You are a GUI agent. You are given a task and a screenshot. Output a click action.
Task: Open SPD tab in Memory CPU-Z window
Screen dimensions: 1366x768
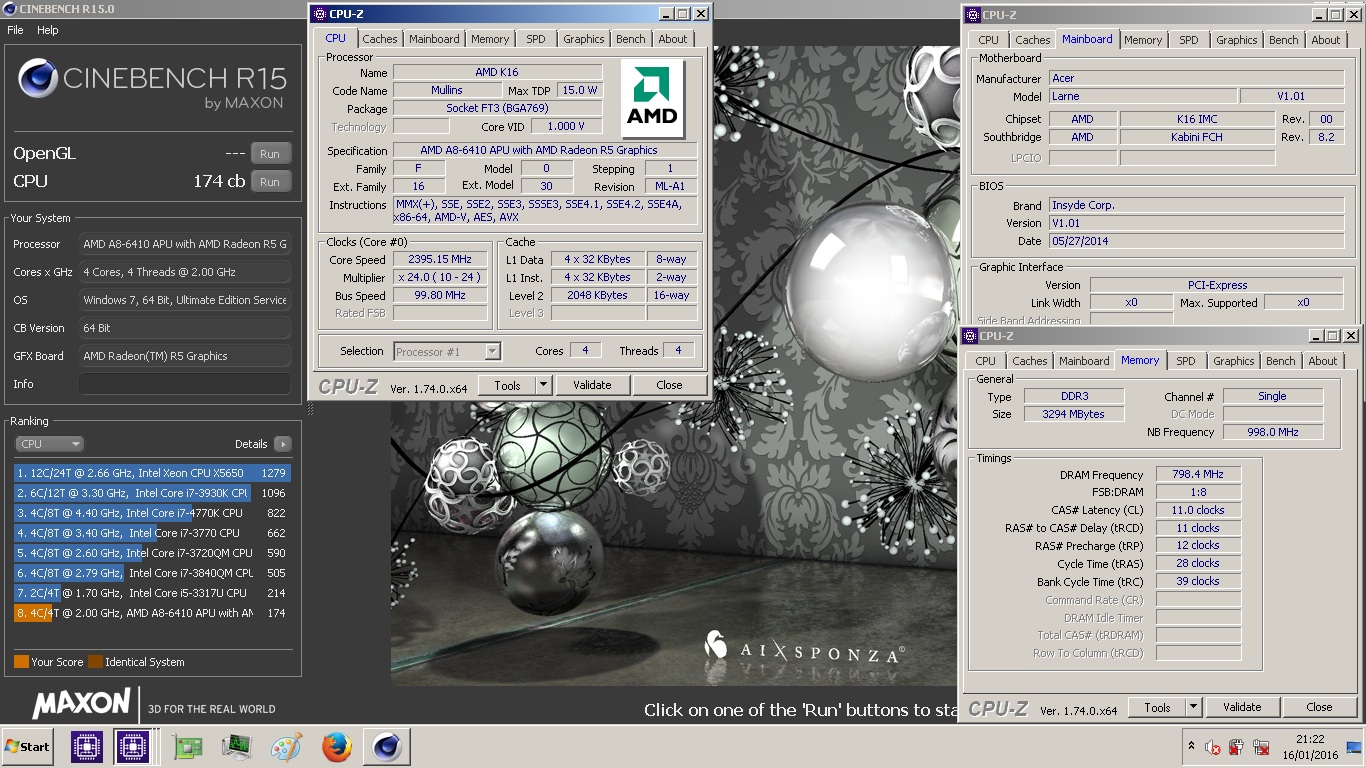click(1186, 361)
